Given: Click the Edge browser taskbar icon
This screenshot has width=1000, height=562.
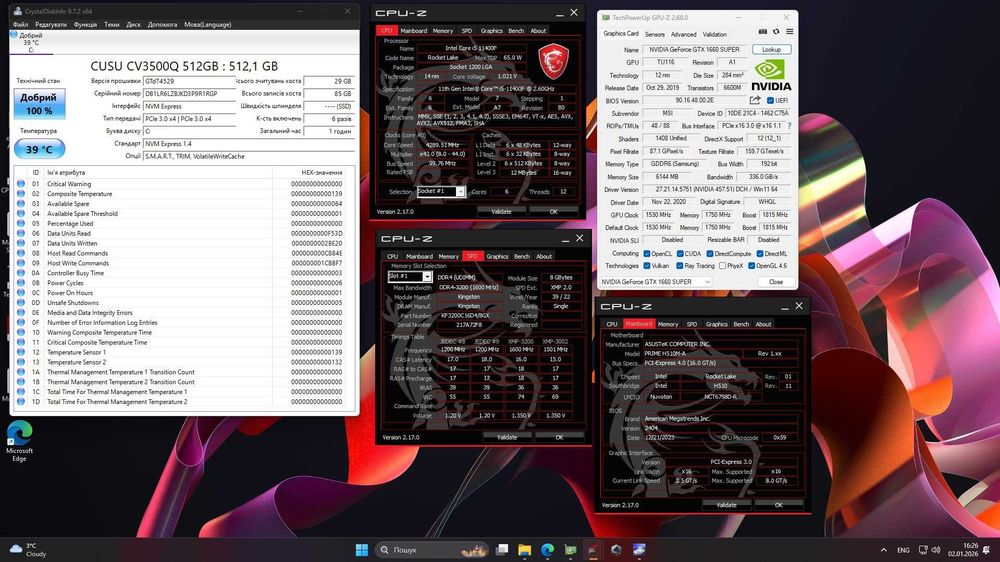Looking at the screenshot, I should click(x=547, y=549).
